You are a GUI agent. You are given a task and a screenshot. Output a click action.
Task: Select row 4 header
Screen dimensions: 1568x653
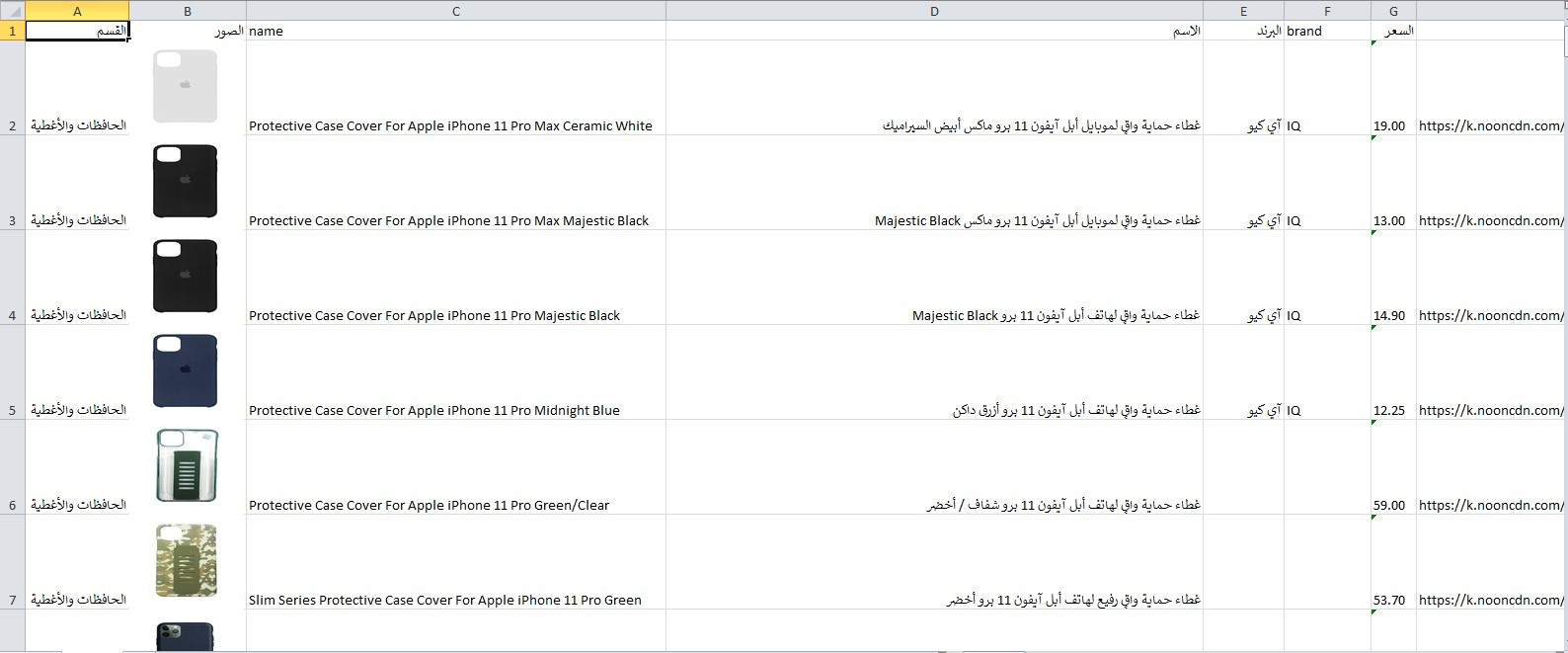12,278
